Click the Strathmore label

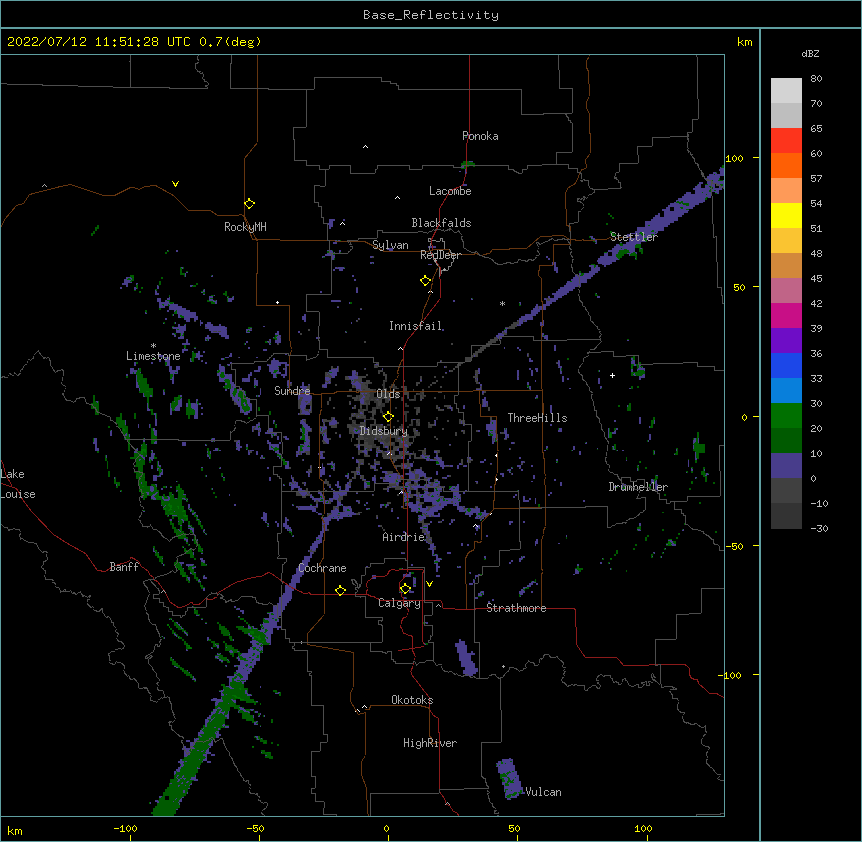click(x=516, y=608)
